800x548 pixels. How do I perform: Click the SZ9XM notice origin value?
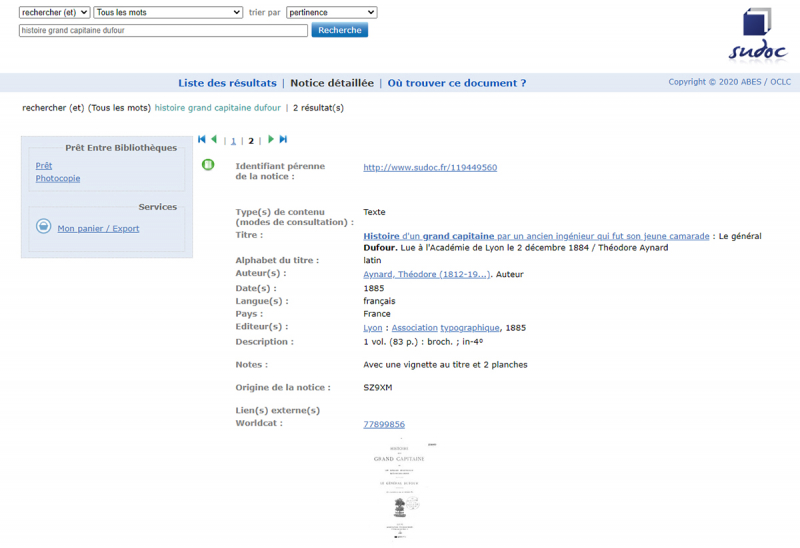point(378,388)
